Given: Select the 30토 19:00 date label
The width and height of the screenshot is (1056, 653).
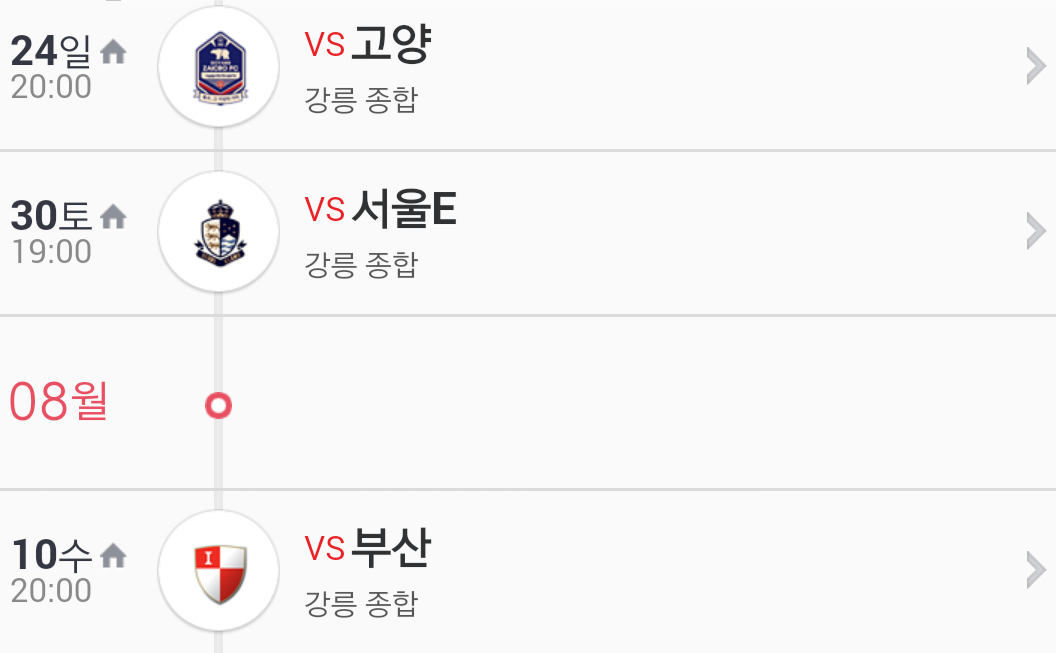Looking at the screenshot, I should click(51, 232).
